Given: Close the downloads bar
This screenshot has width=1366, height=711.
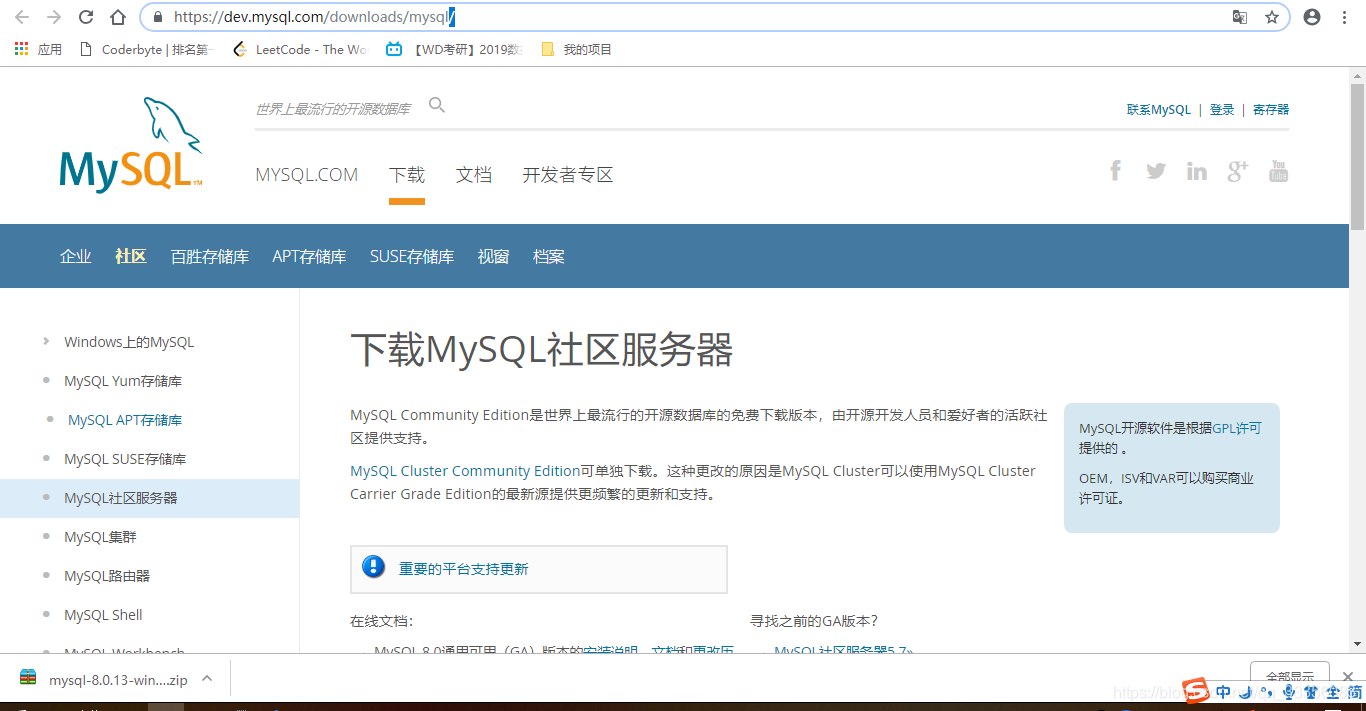Looking at the screenshot, I should (x=1348, y=677).
